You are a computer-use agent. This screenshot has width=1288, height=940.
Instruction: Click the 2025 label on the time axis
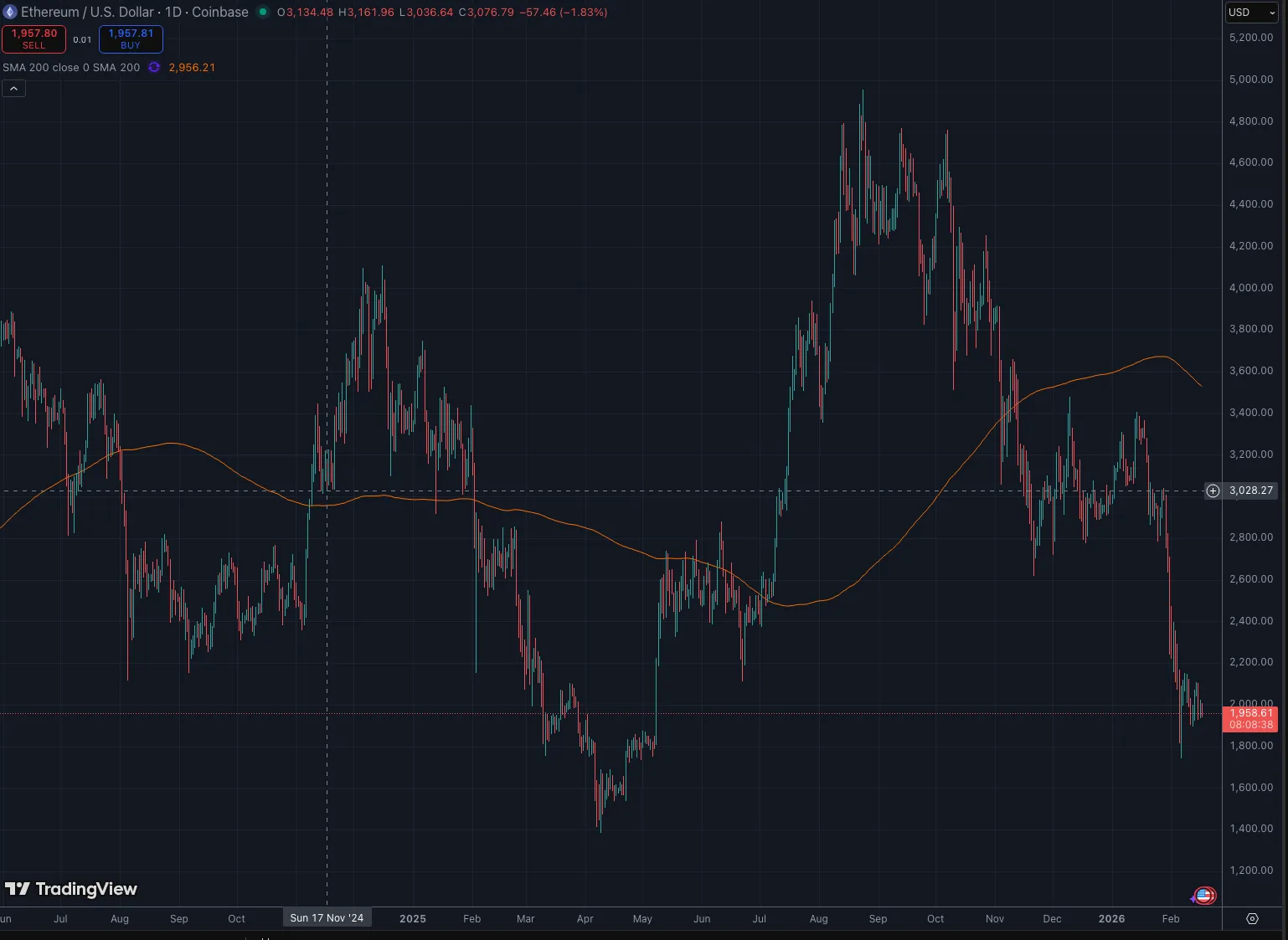(412, 918)
